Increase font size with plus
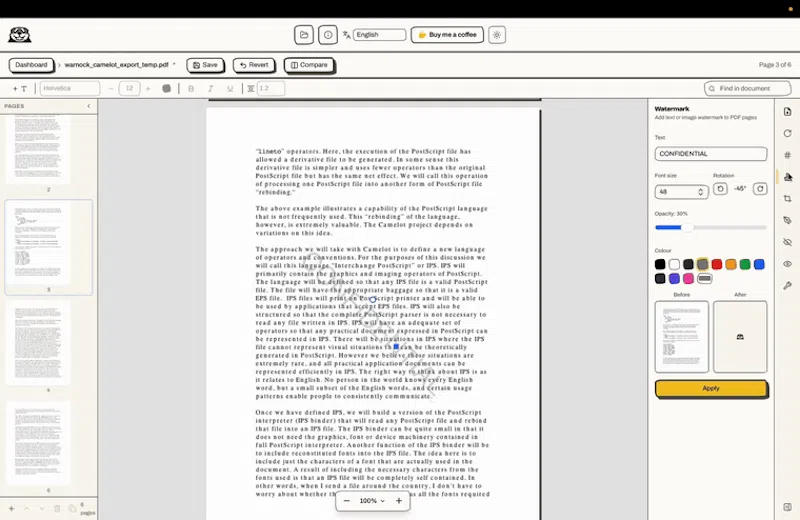 148,88
